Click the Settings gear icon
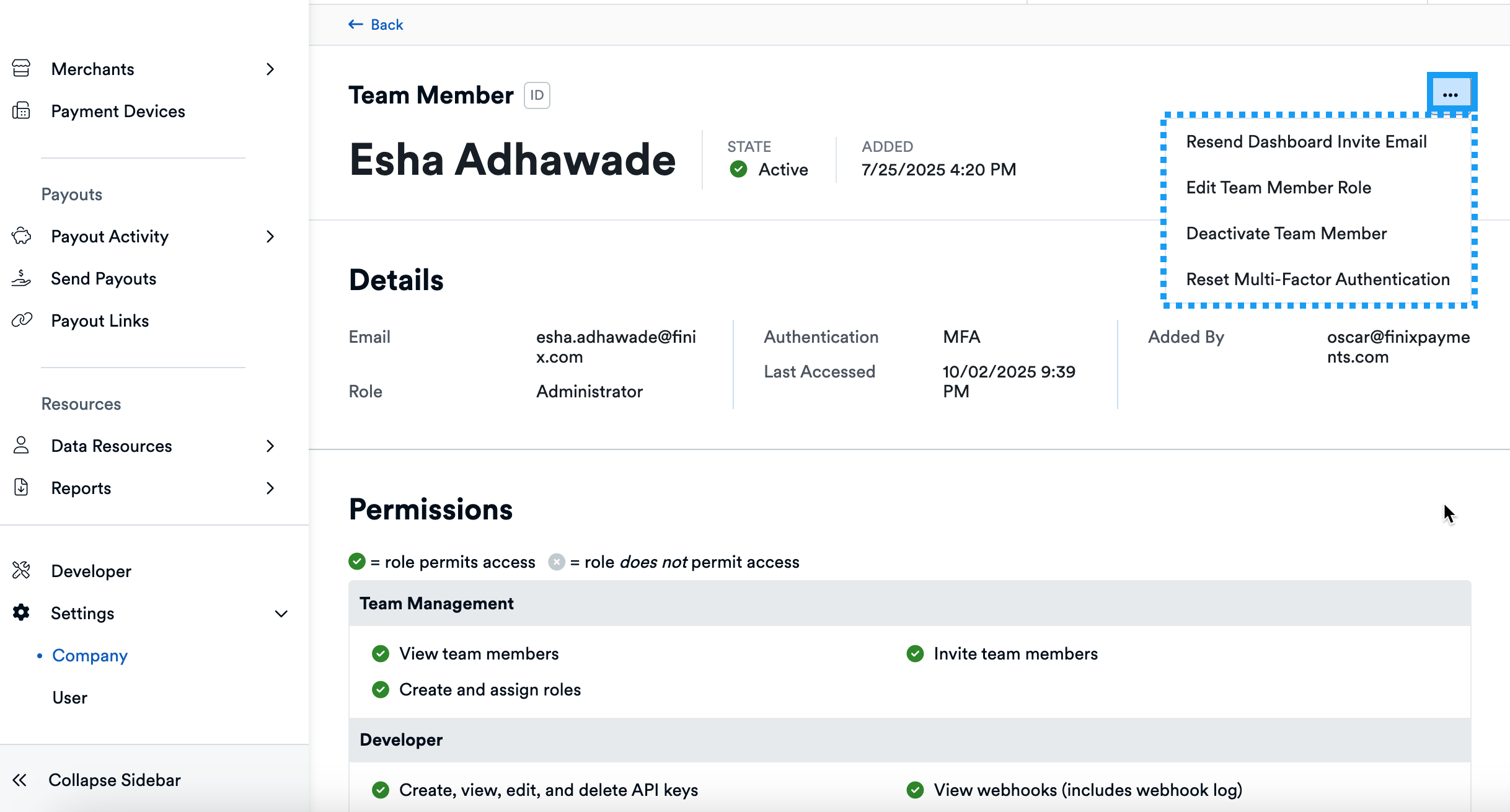 click(21, 613)
